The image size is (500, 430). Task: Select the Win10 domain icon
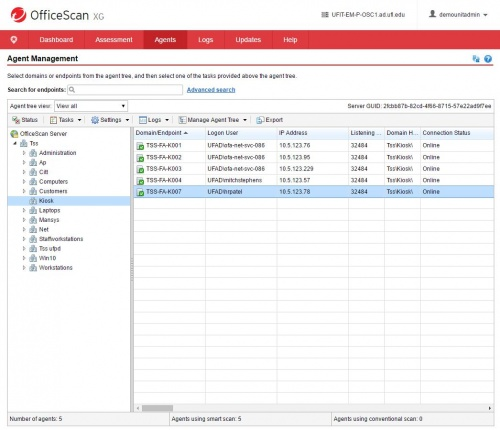(33, 258)
